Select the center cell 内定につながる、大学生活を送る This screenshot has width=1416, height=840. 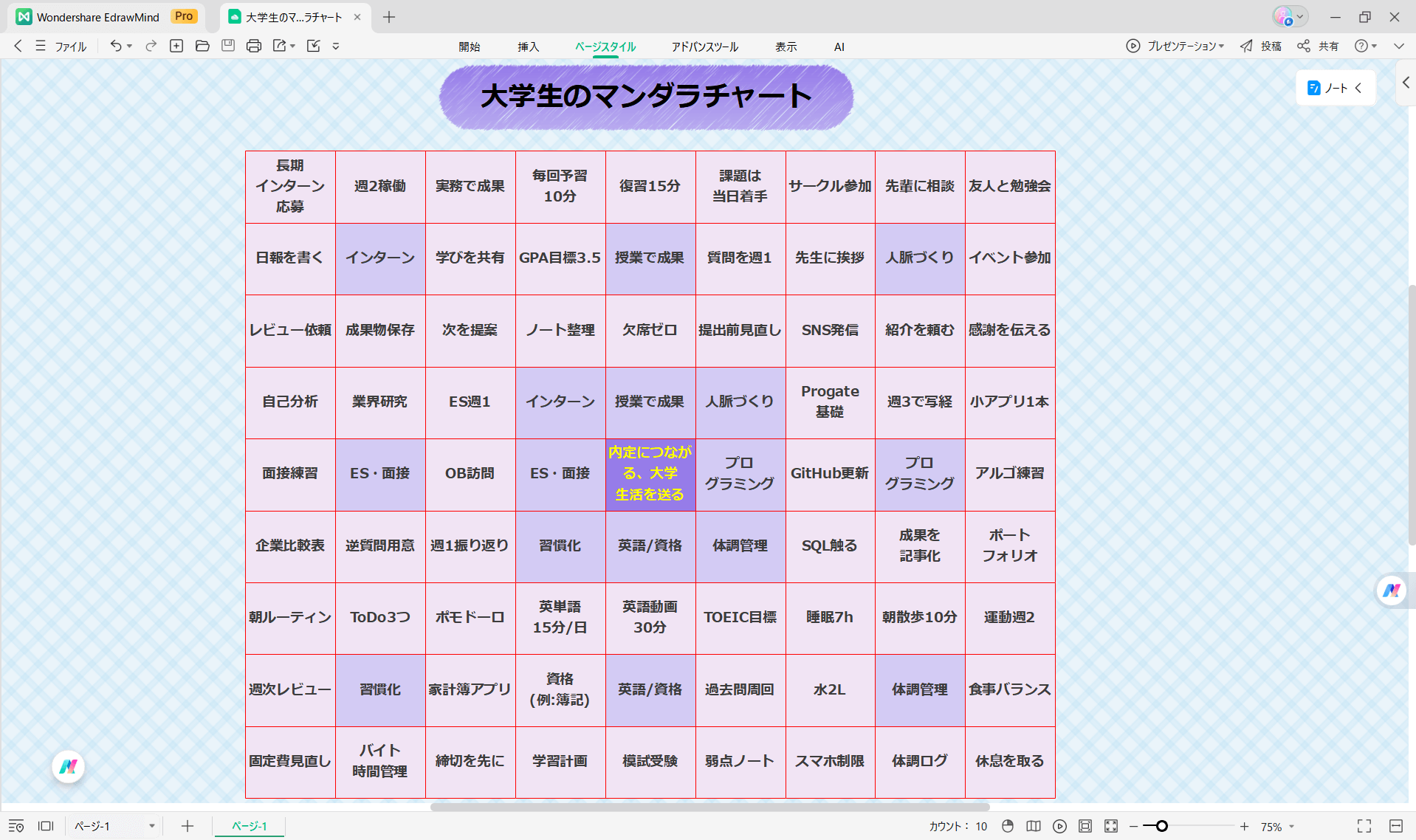pos(650,473)
